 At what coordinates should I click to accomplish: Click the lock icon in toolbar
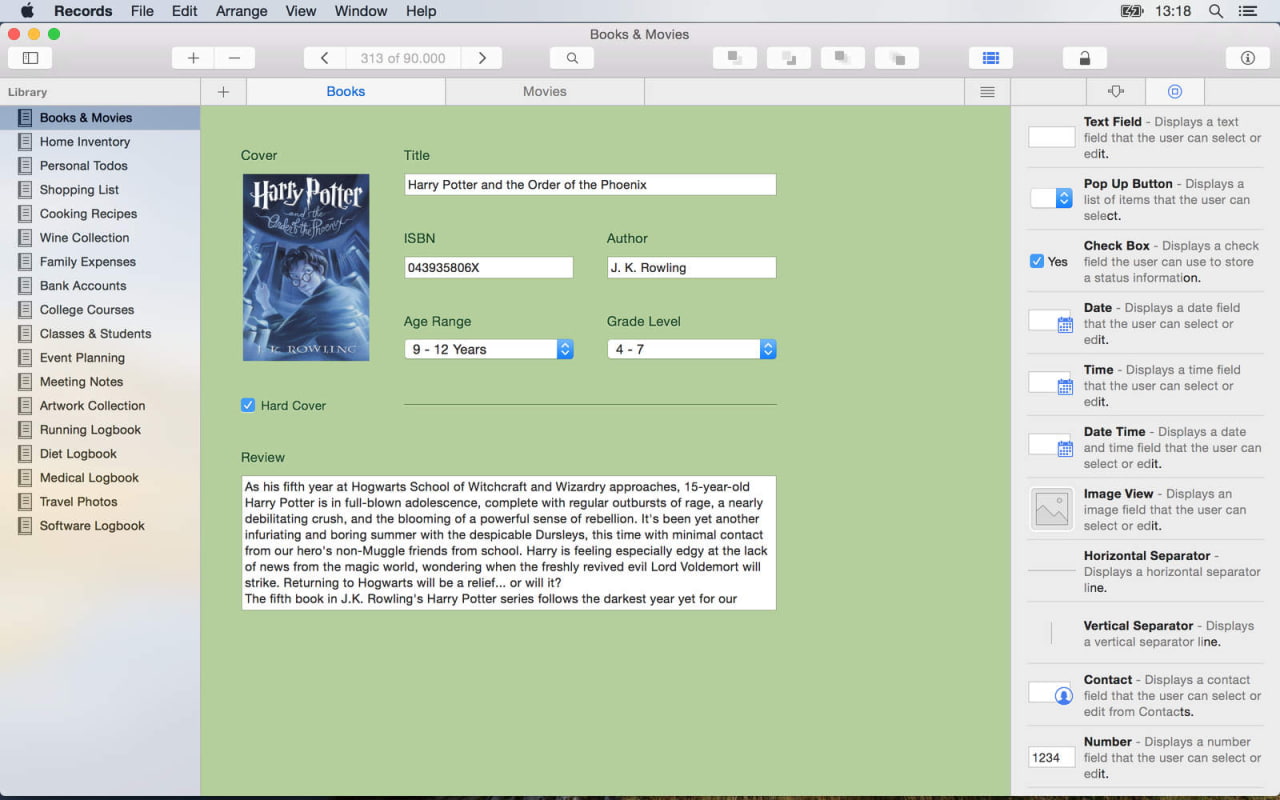(x=1084, y=58)
